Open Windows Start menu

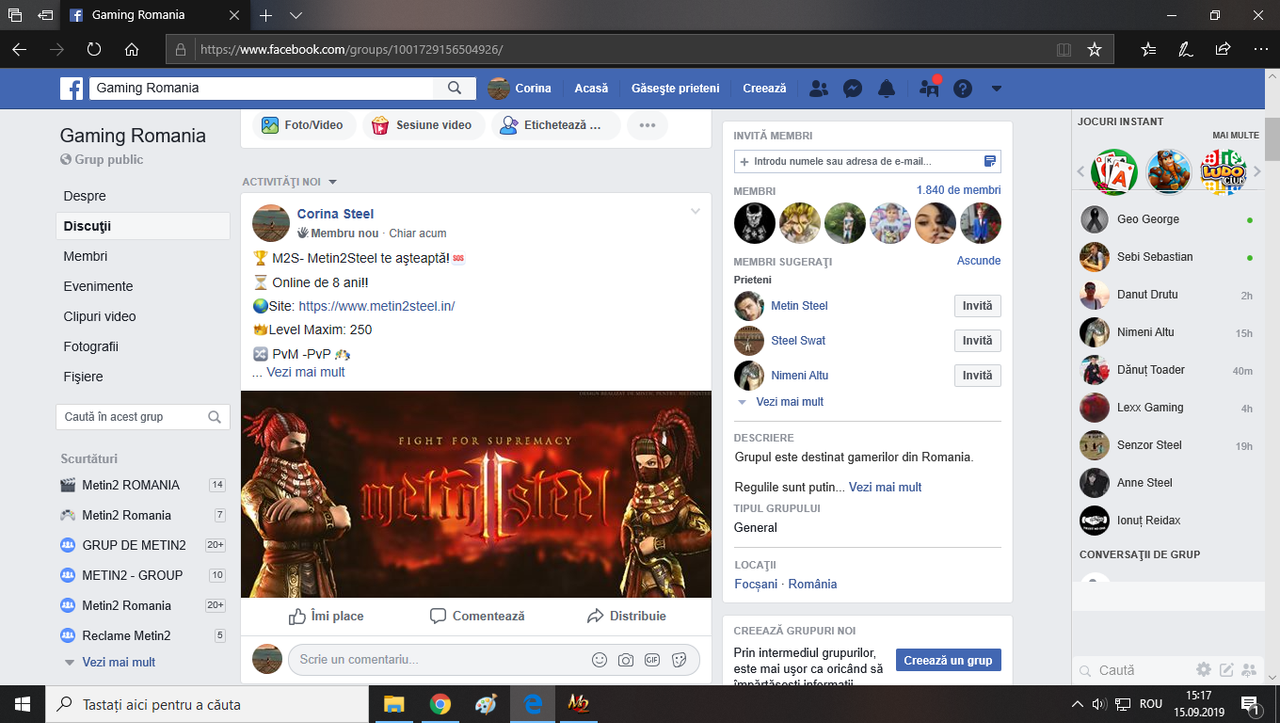[22, 704]
